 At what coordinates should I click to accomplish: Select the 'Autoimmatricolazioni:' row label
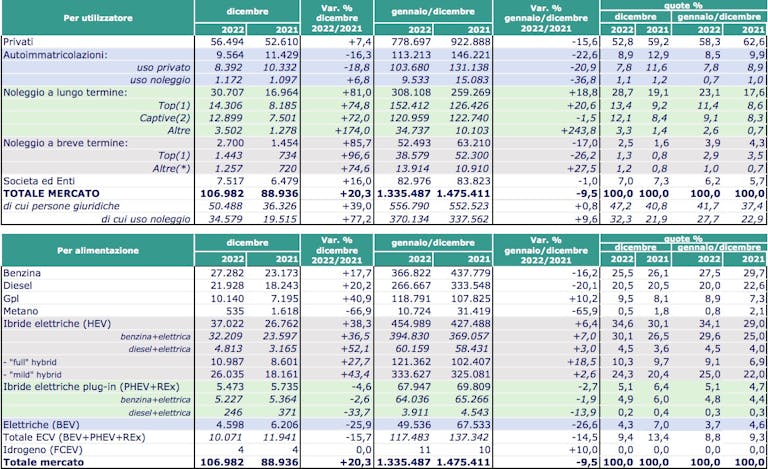tap(55, 55)
